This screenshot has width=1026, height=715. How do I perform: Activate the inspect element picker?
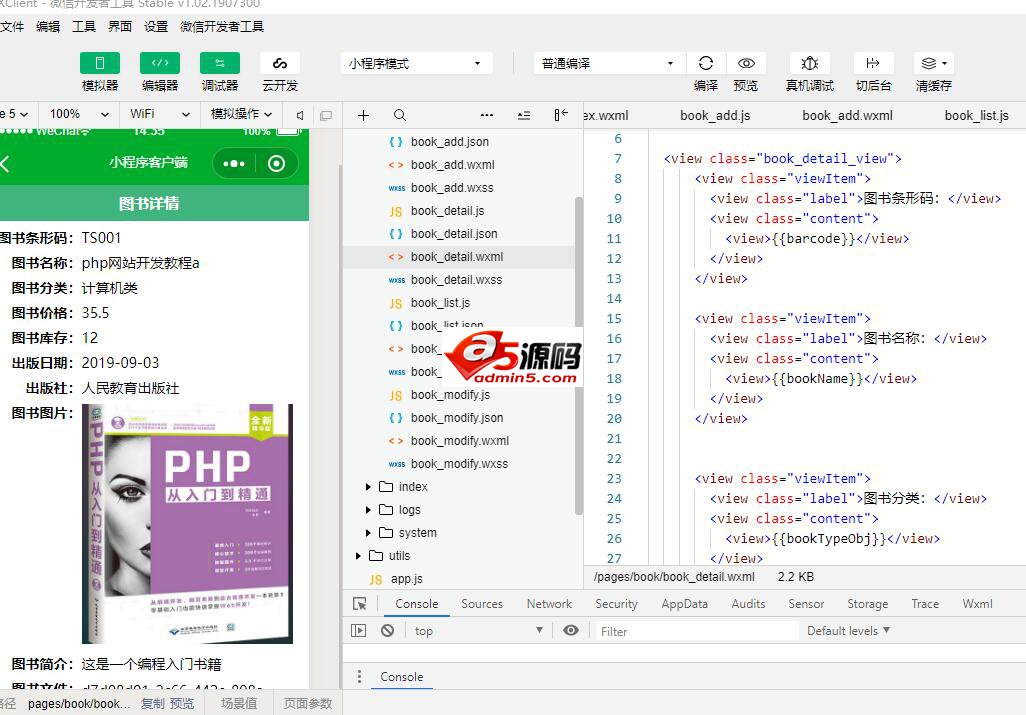coord(360,604)
